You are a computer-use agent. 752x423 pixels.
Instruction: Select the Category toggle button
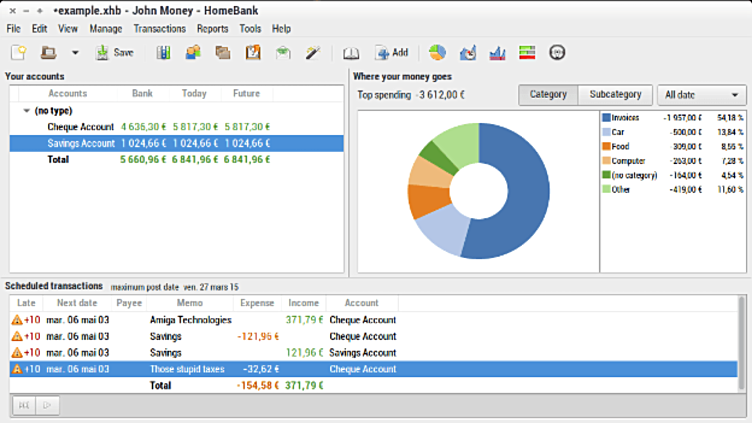[x=548, y=95]
